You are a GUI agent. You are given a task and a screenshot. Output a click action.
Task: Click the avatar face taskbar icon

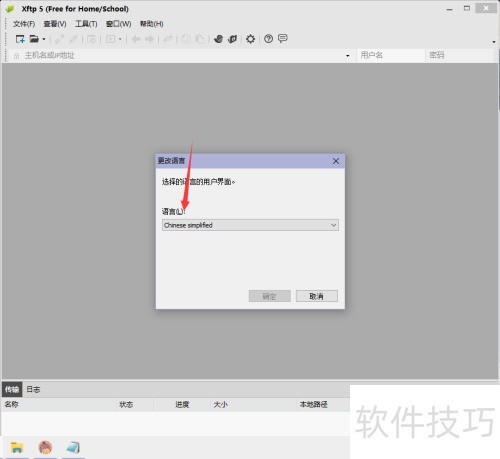click(45, 447)
